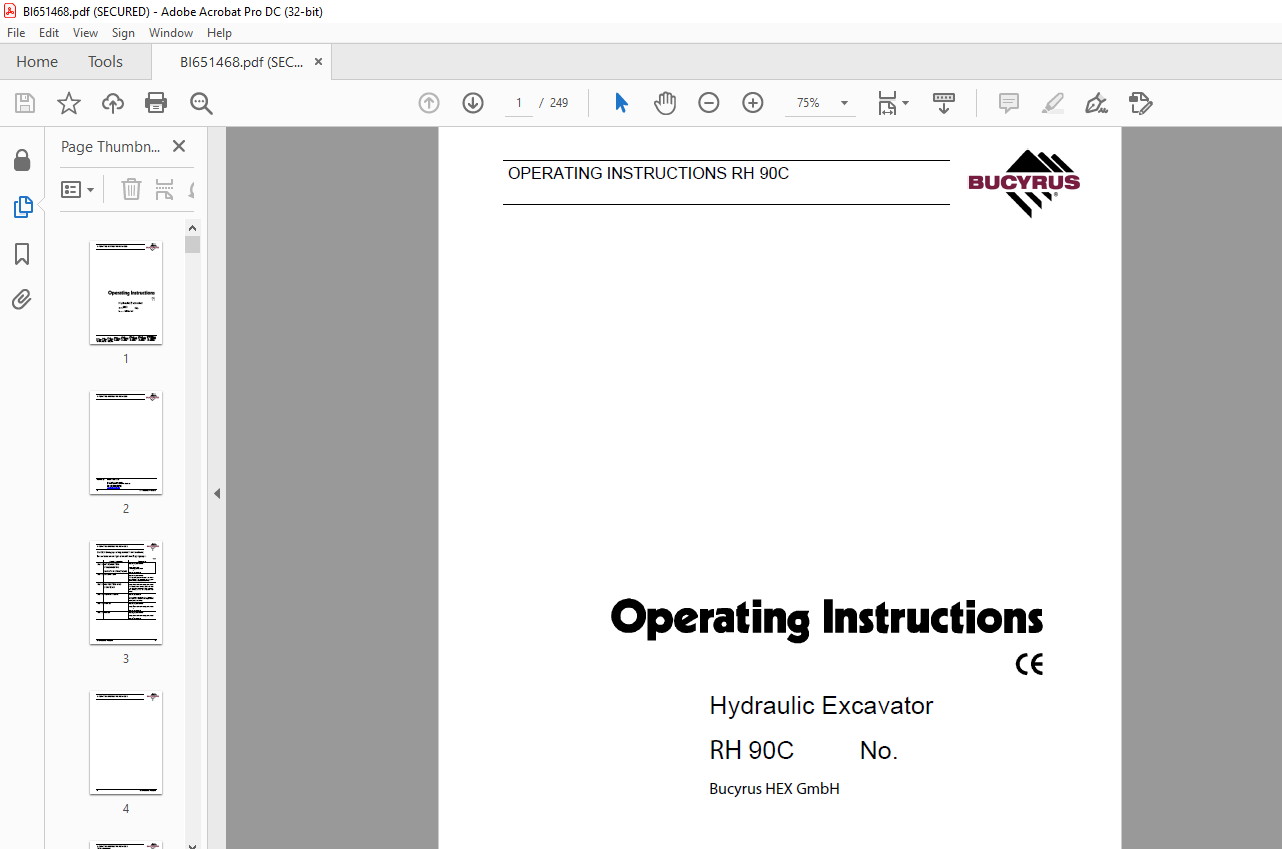The image size is (1282, 849).
Task: Open the Find text magnifier tool
Action: 201,103
